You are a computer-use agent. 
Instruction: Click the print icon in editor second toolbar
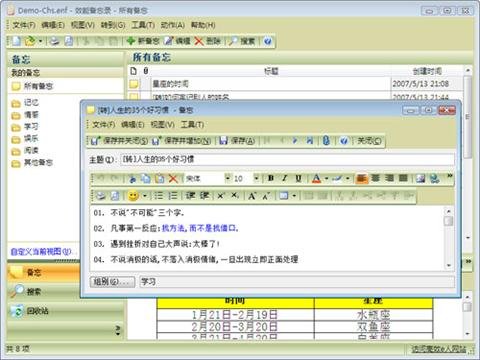click(101, 196)
